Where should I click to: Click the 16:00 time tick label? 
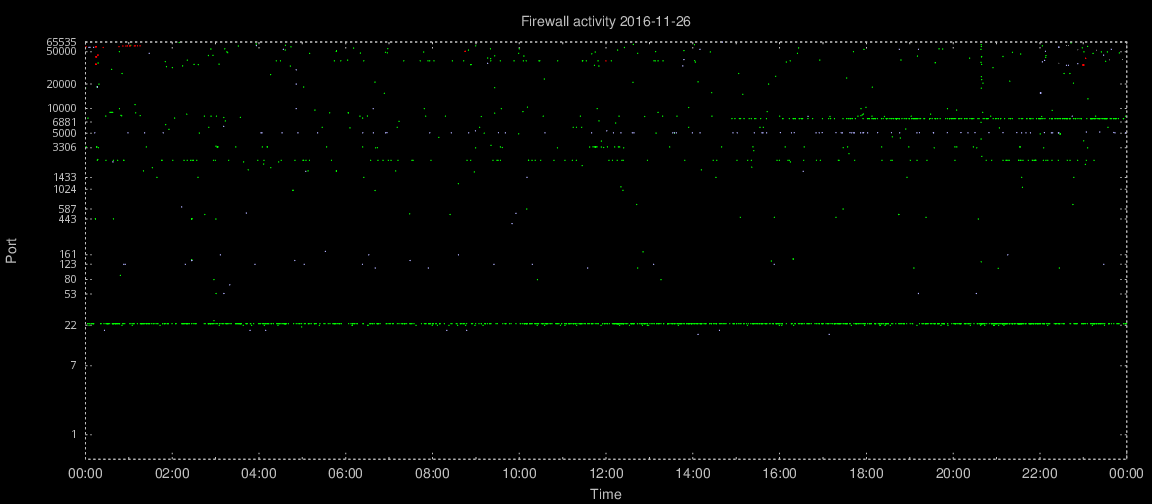pyautogui.click(x=779, y=474)
